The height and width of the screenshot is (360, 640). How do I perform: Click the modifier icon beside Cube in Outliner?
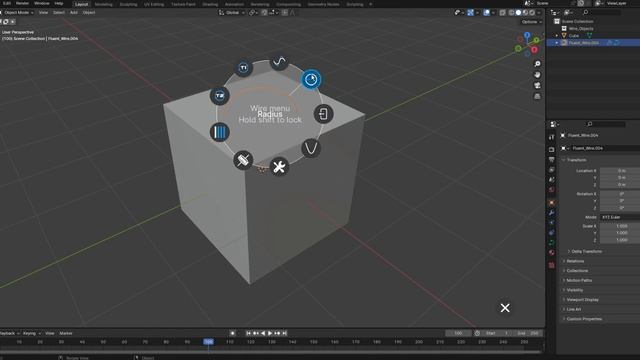click(x=589, y=36)
